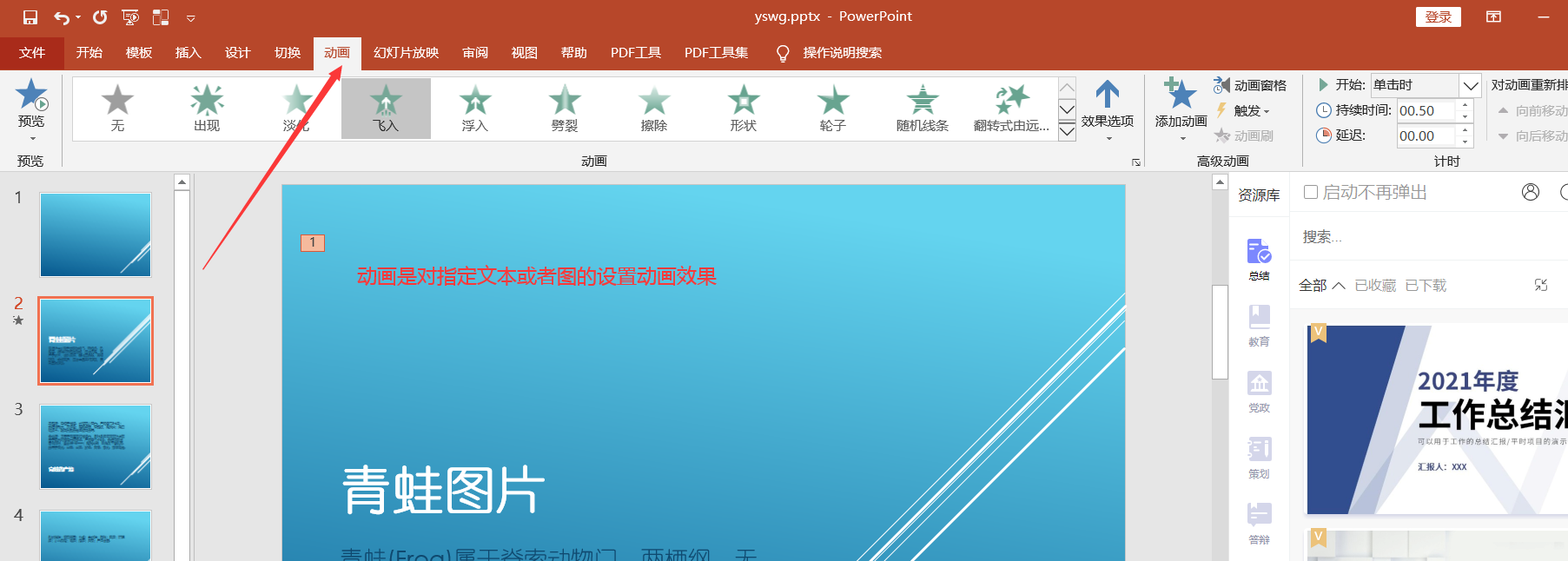The height and width of the screenshot is (561, 1568).
Task: Click the Redo (repeat) icon
Action: click(x=100, y=17)
